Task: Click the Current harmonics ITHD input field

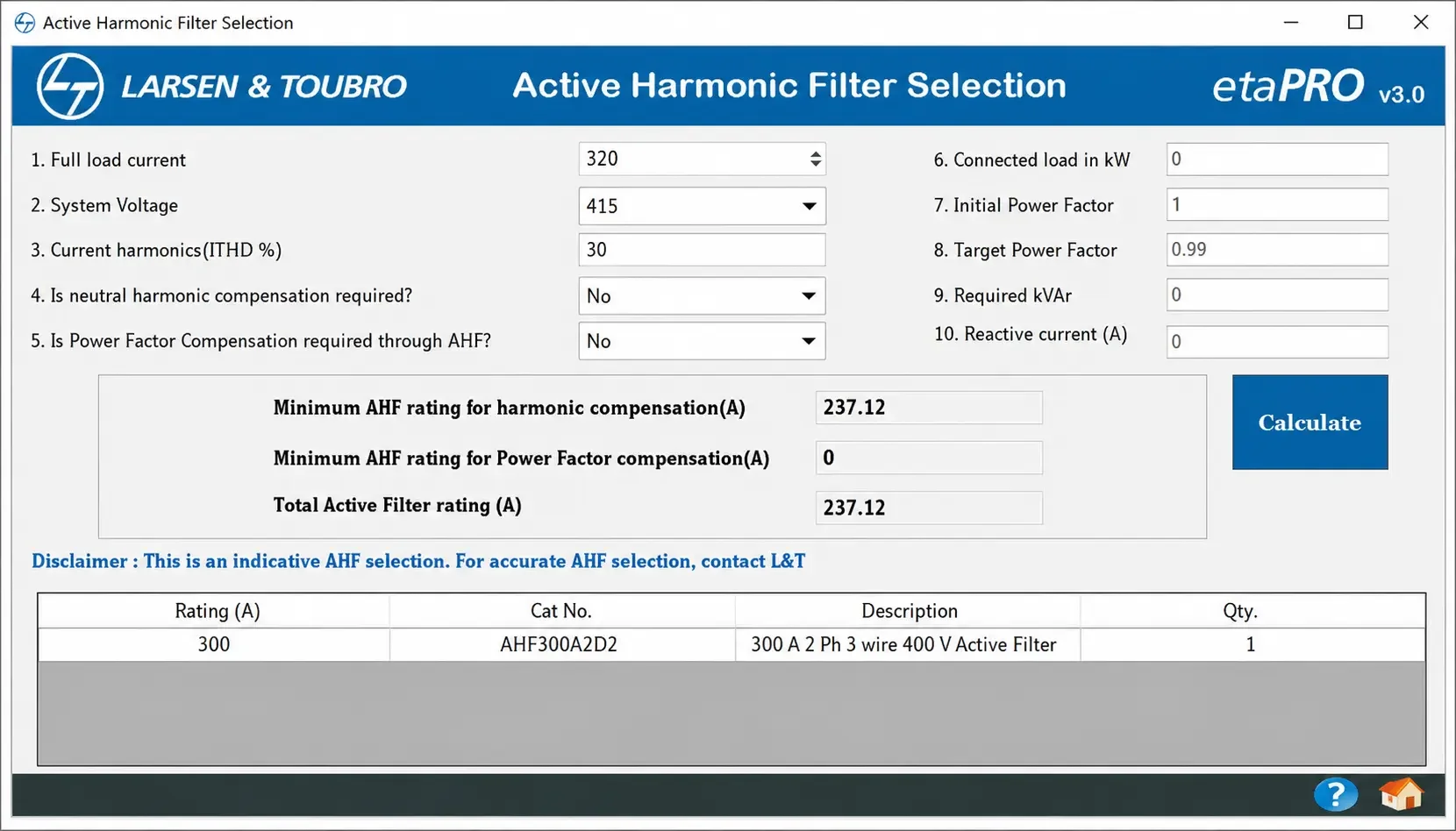Action: click(x=702, y=250)
